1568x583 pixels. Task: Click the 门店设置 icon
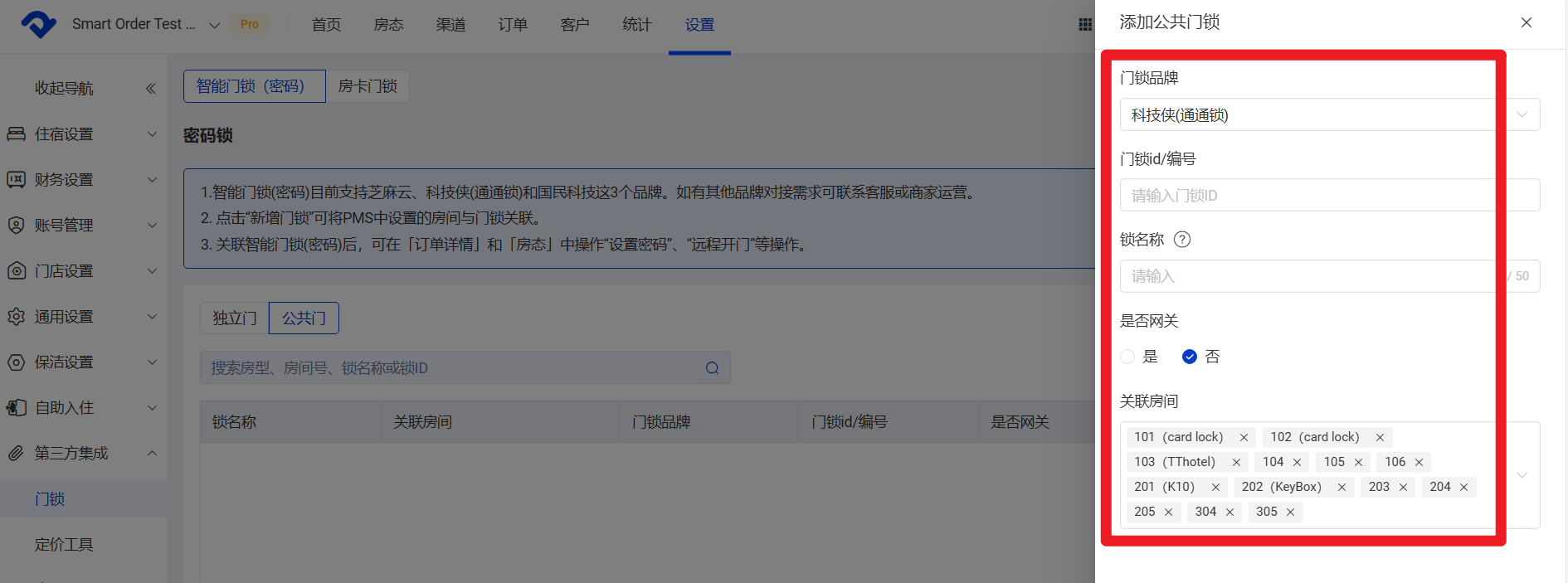16,270
